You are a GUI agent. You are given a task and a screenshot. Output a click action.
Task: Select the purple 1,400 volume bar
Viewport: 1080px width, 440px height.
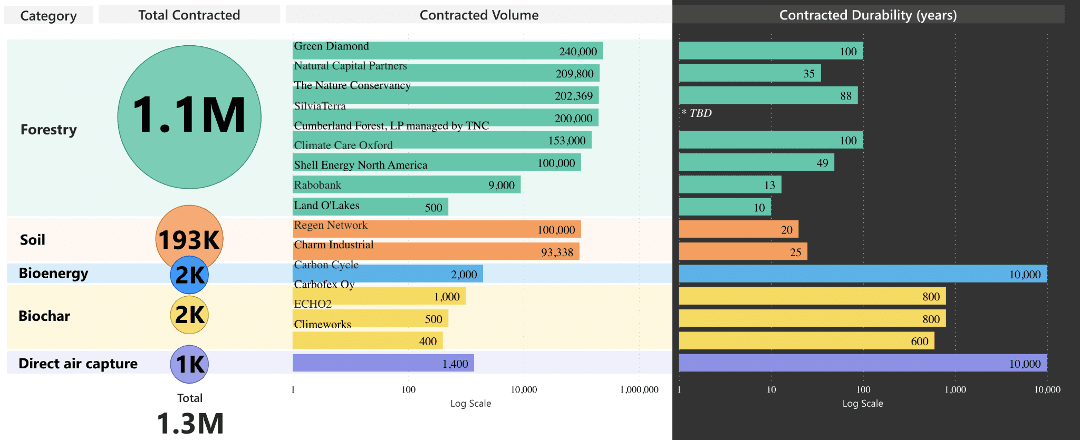tap(384, 363)
